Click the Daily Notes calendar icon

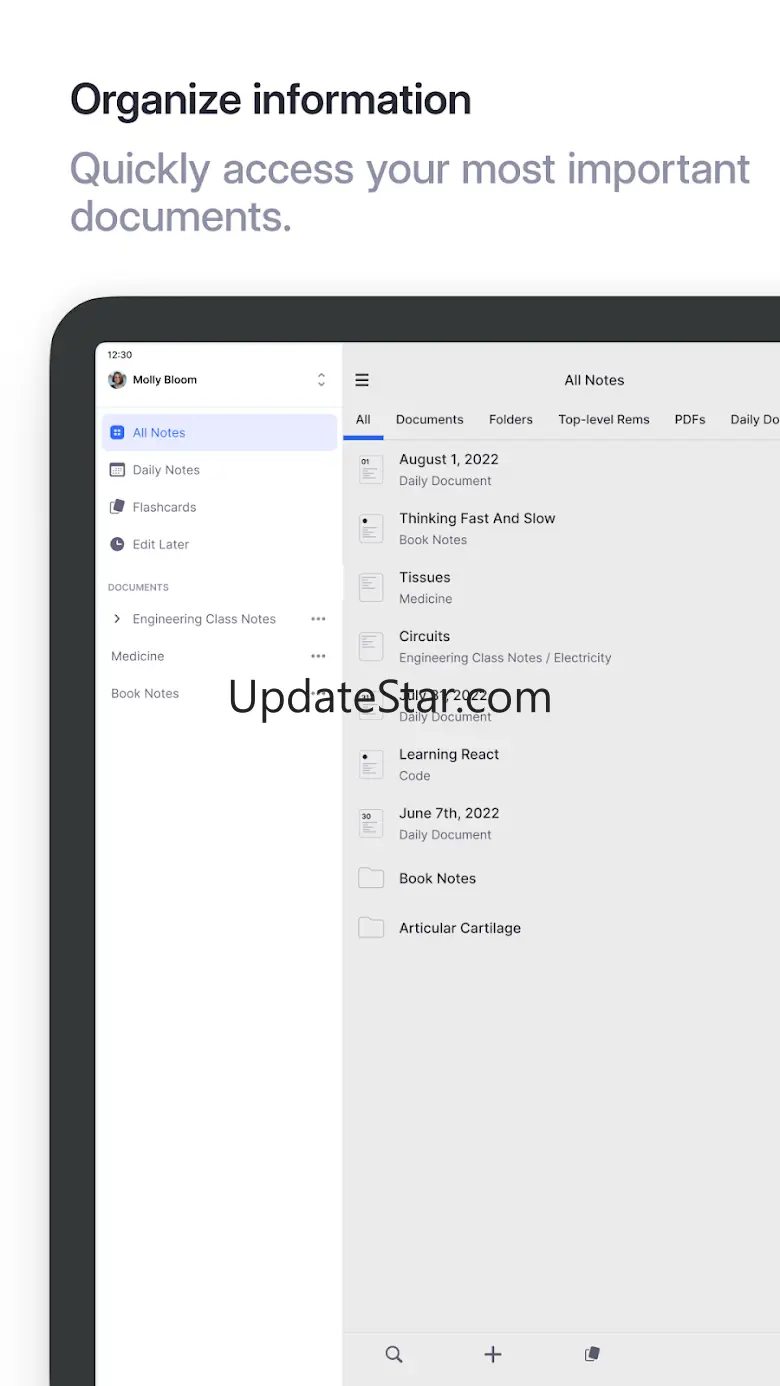(117, 470)
